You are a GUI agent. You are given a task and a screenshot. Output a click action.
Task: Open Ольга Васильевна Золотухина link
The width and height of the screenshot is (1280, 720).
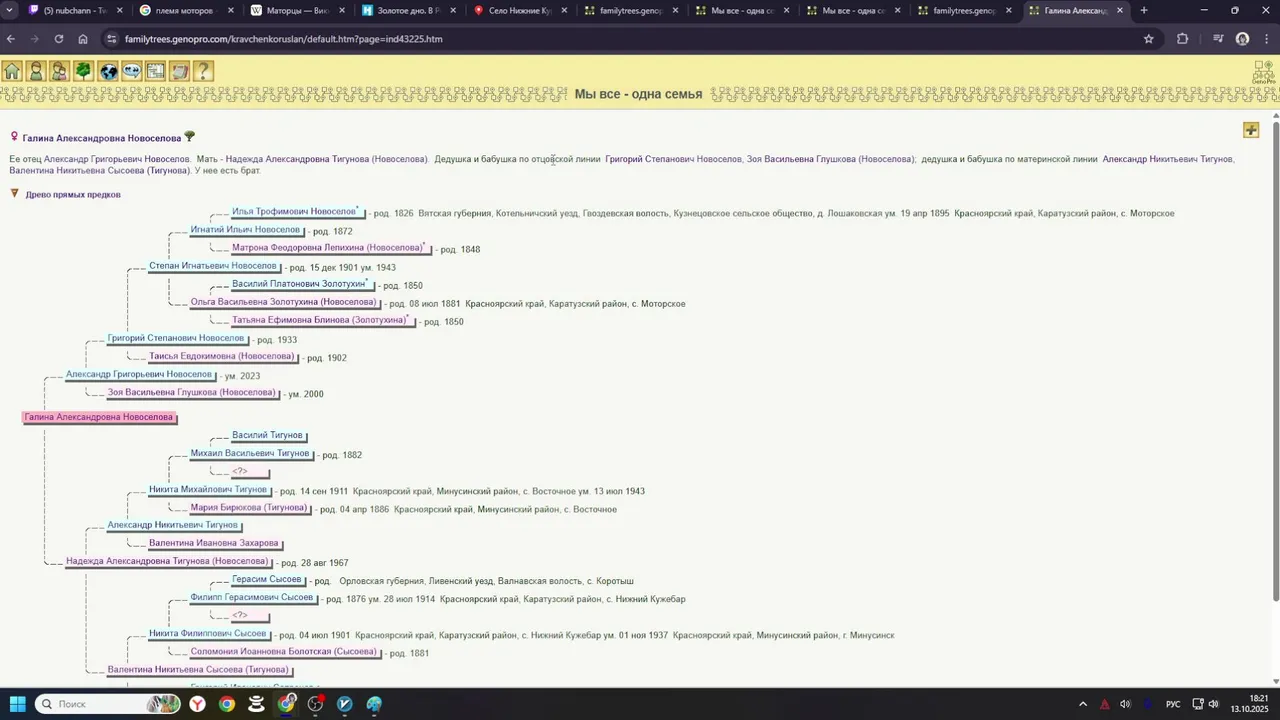coord(284,302)
